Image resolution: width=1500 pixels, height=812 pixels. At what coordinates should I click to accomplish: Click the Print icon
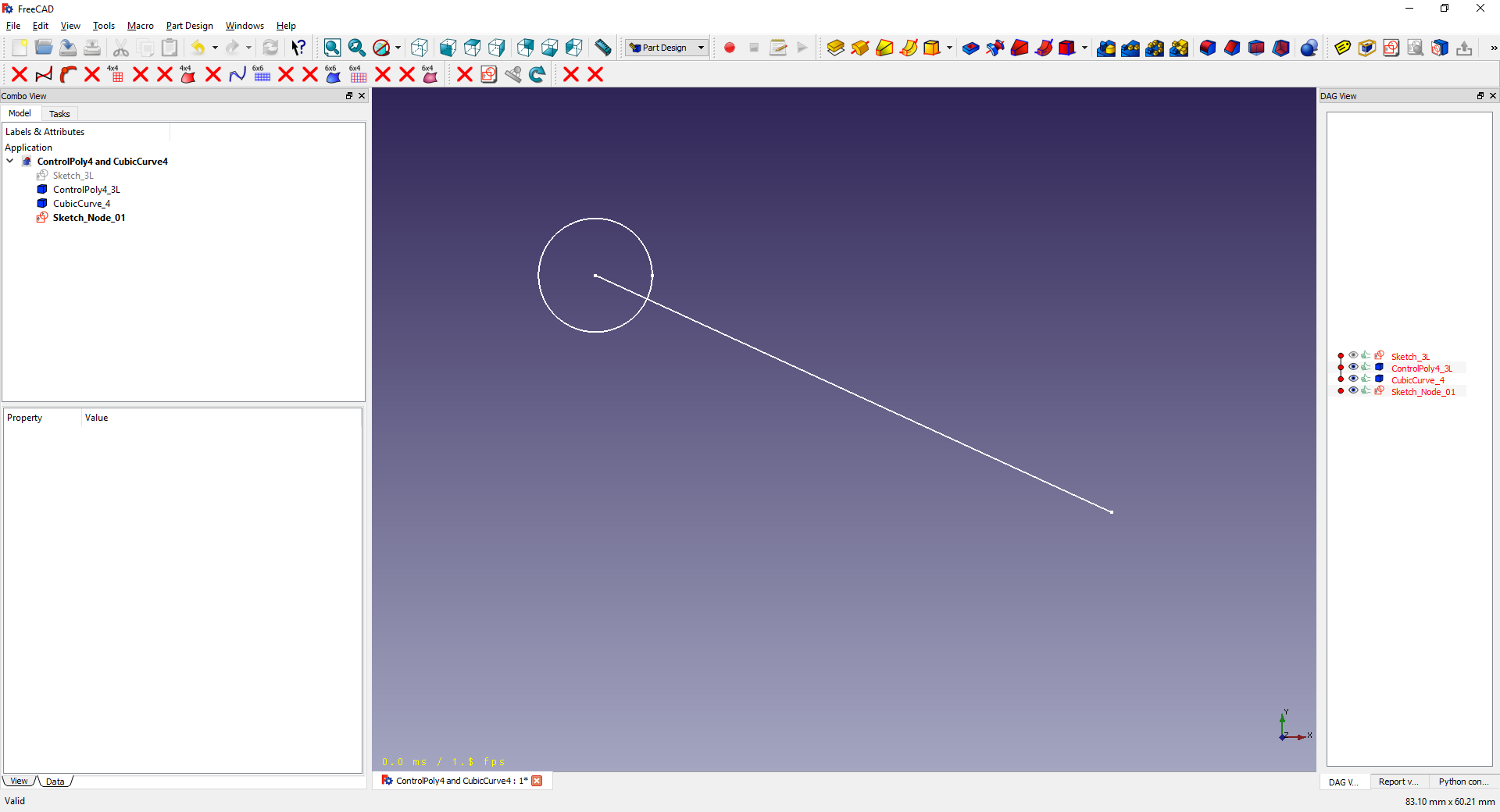coord(92,48)
